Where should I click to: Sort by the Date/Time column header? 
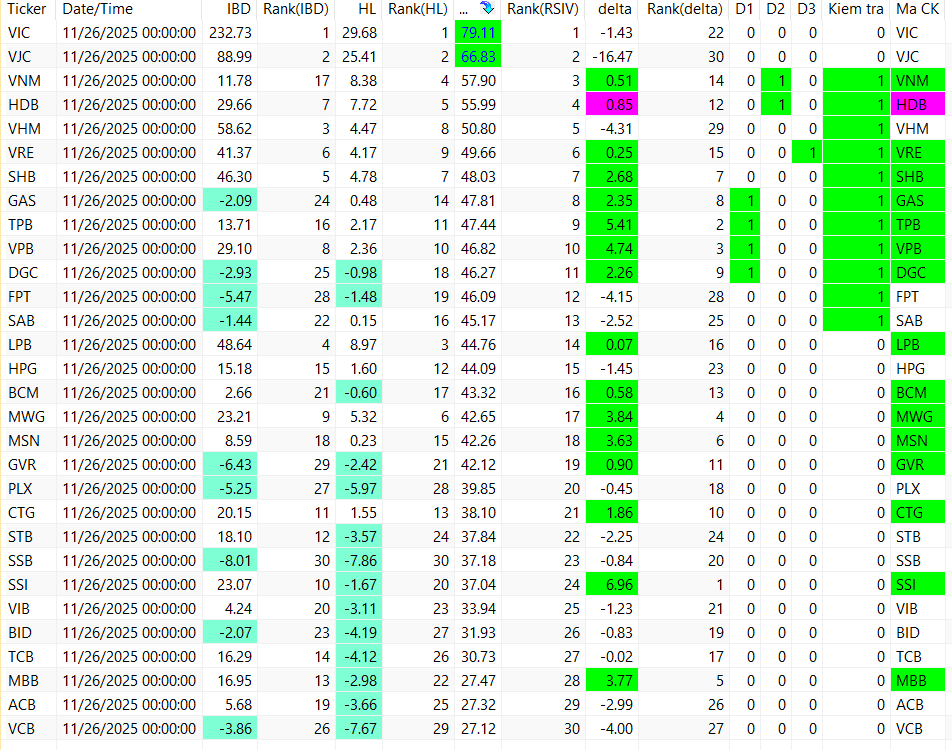coord(98,9)
